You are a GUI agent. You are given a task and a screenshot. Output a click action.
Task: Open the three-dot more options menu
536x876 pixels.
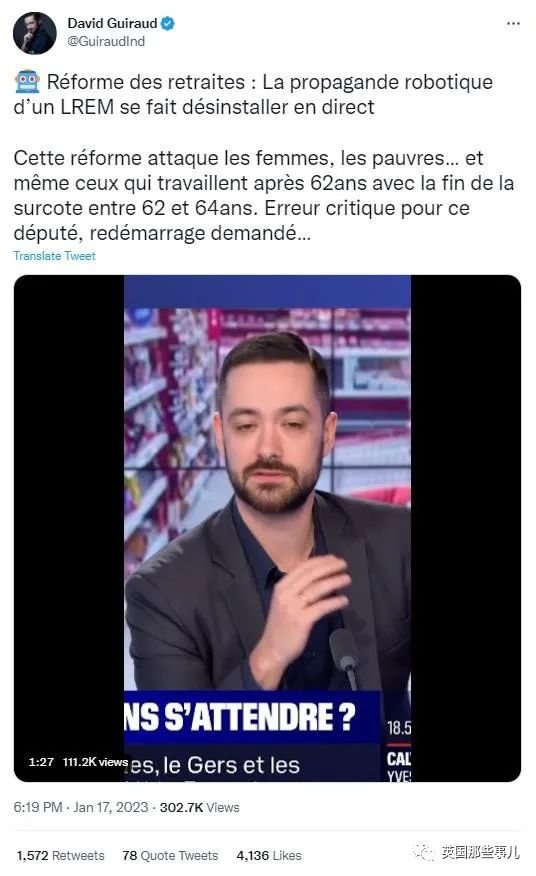click(513, 23)
